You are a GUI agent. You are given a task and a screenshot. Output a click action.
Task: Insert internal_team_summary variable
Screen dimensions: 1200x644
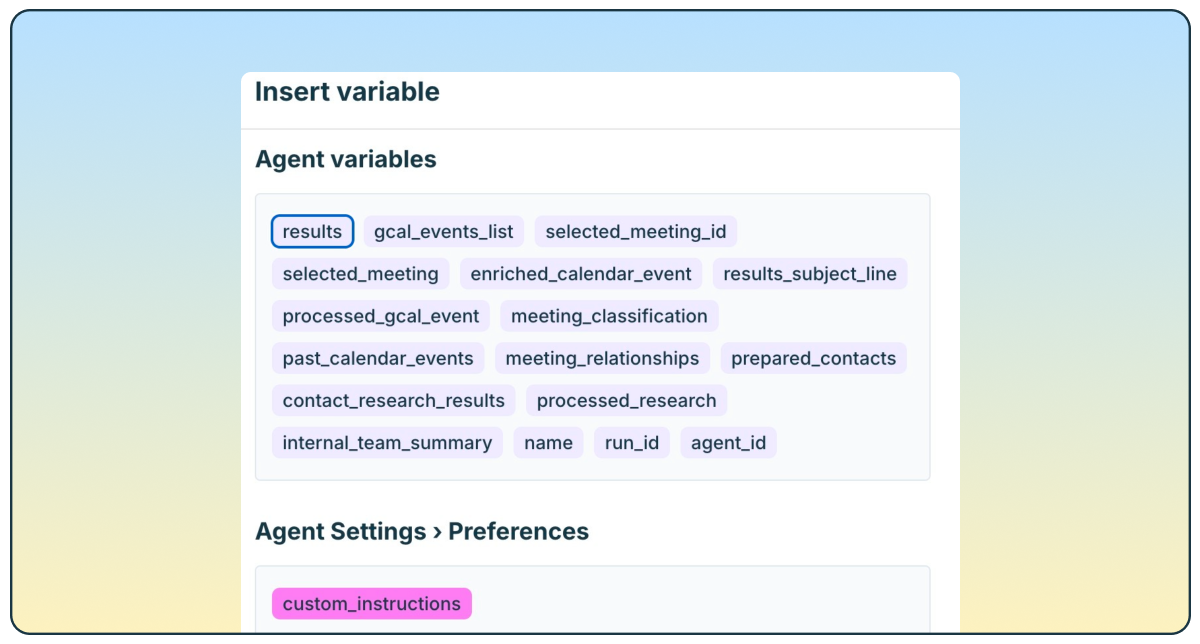387,442
